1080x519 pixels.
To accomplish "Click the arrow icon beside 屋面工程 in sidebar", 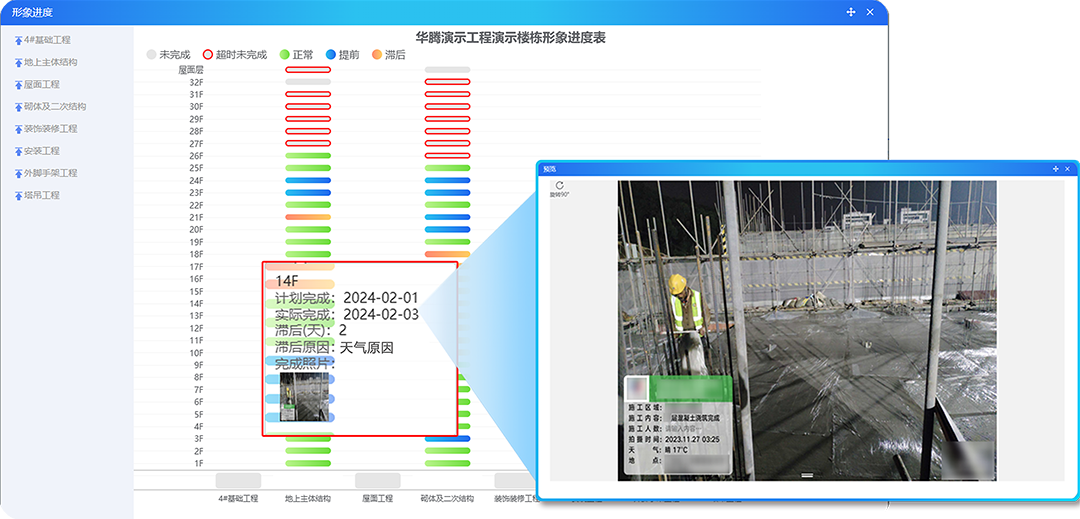I will 19,85.
